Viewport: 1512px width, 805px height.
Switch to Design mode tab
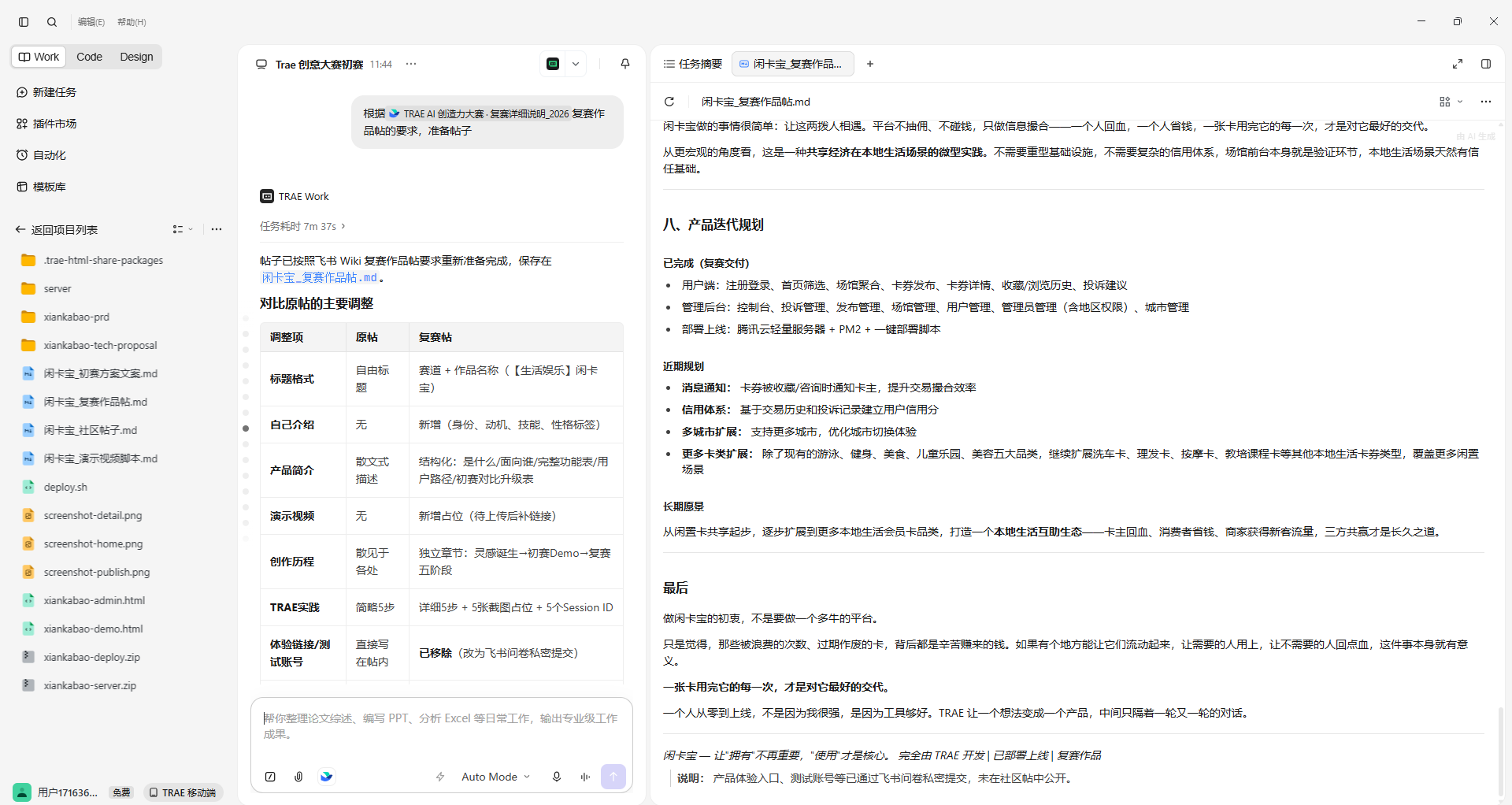tap(136, 57)
